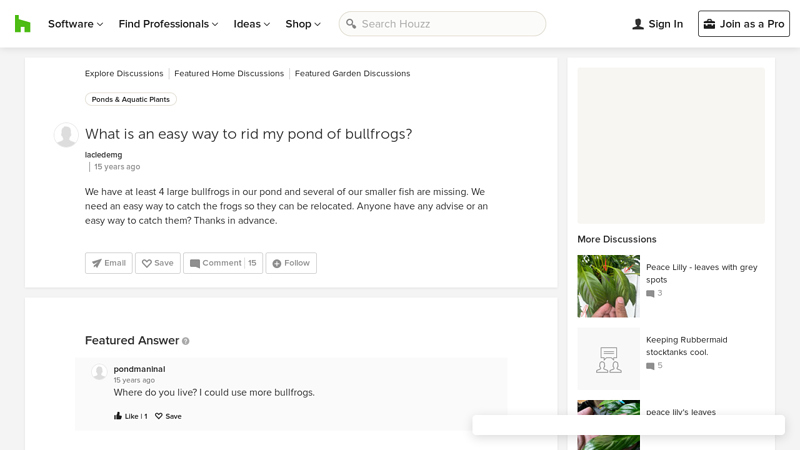Viewport: 800px width, 450px height.
Task: Click the heart Save icon under pondmaninal's answer
Action: point(159,416)
